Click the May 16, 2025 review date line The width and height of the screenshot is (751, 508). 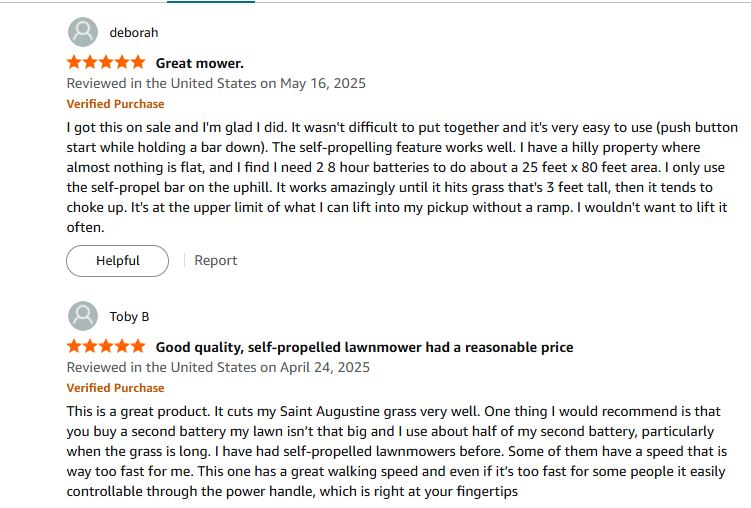[216, 83]
